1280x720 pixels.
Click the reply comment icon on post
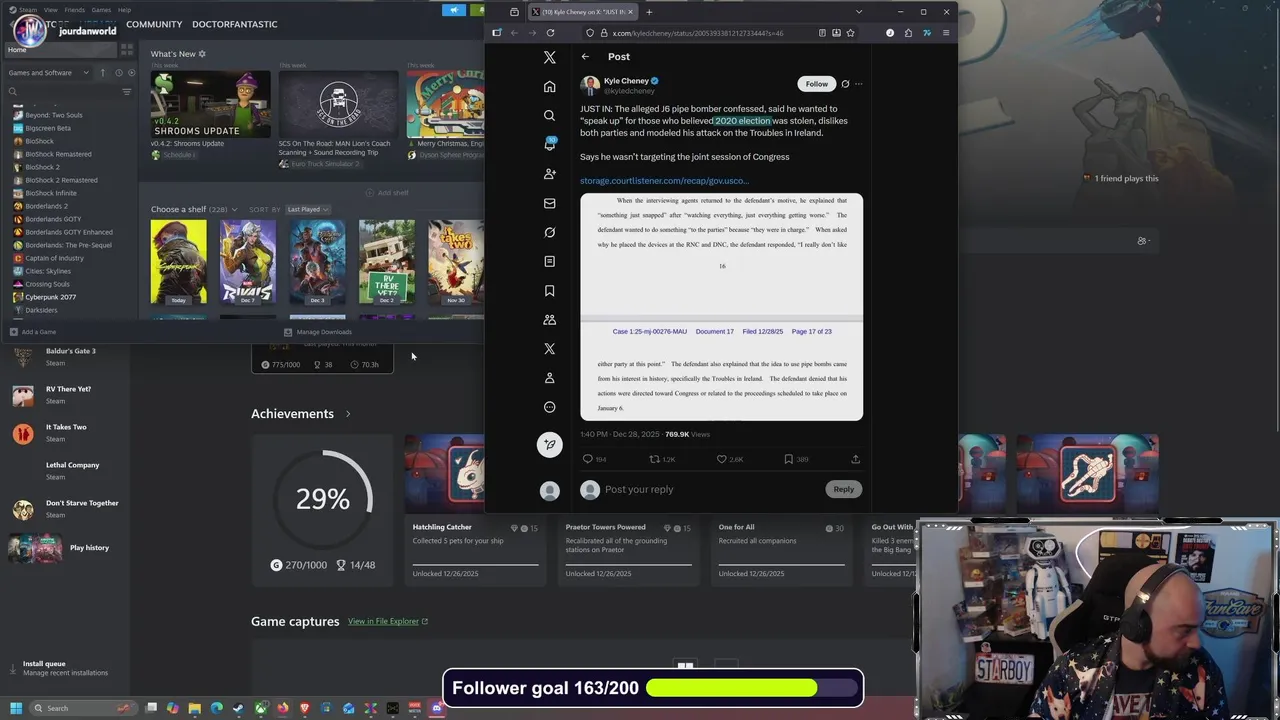click(x=588, y=459)
